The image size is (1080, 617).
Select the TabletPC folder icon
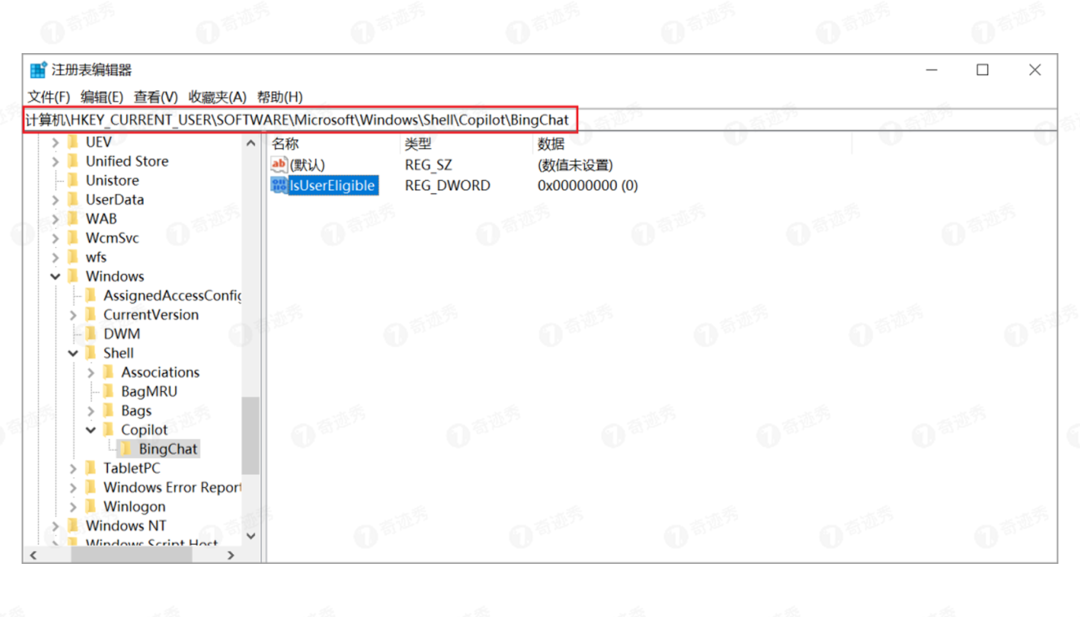(91, 468)
